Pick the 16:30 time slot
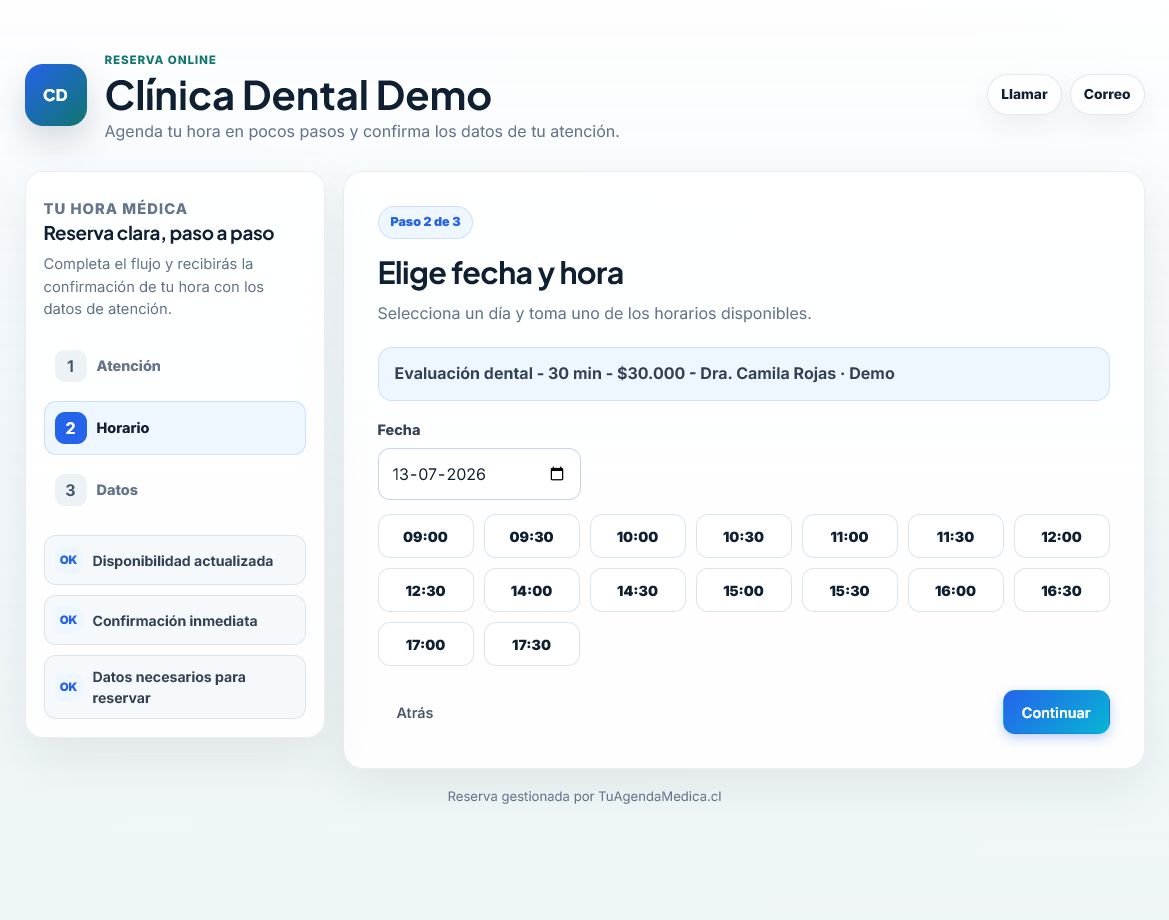Viewport: 1169px width, 920px height. pyautogui.click(x=1061, y=590)
